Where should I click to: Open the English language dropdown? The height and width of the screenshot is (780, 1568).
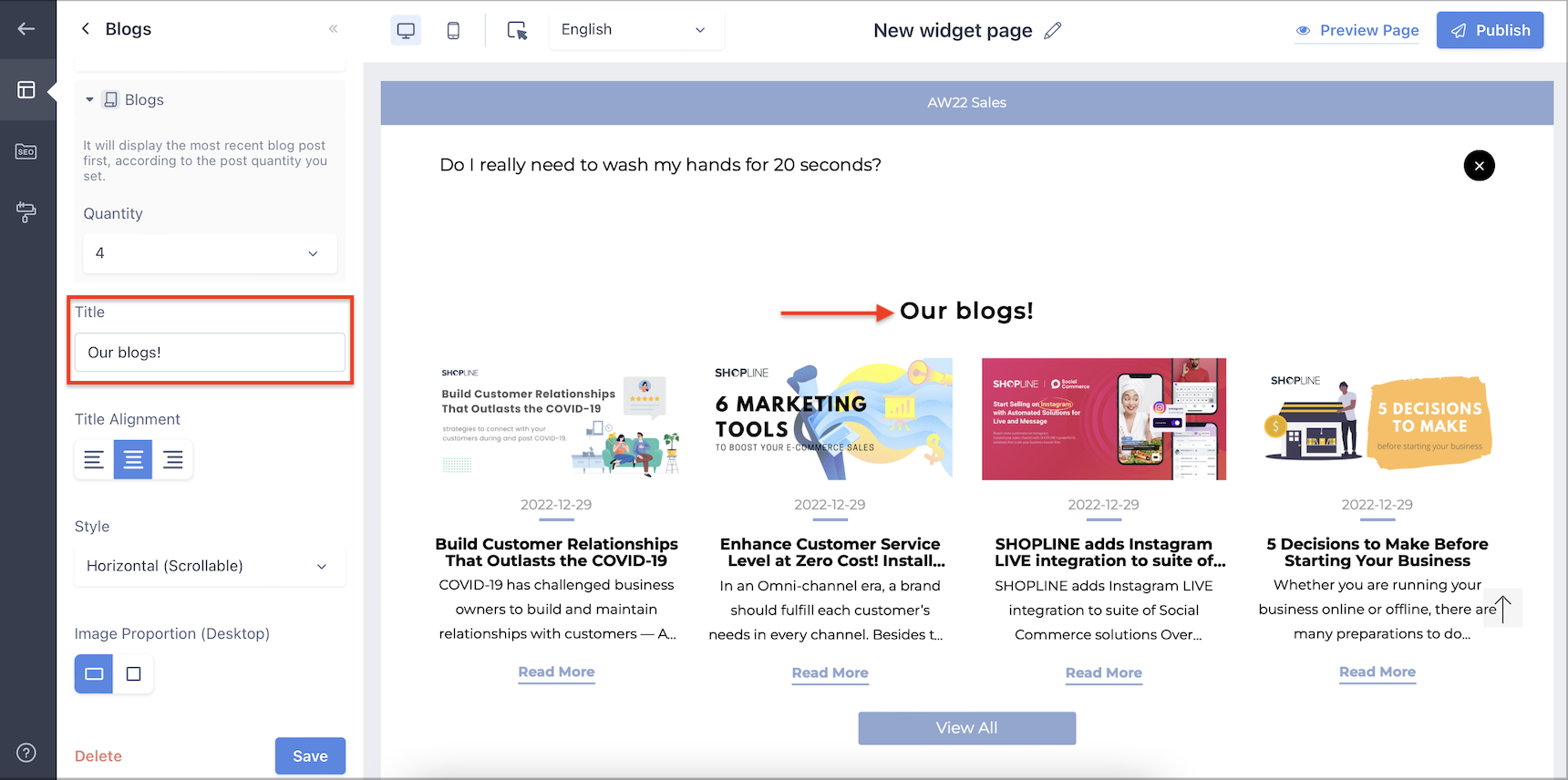click(x=635, y=29)
